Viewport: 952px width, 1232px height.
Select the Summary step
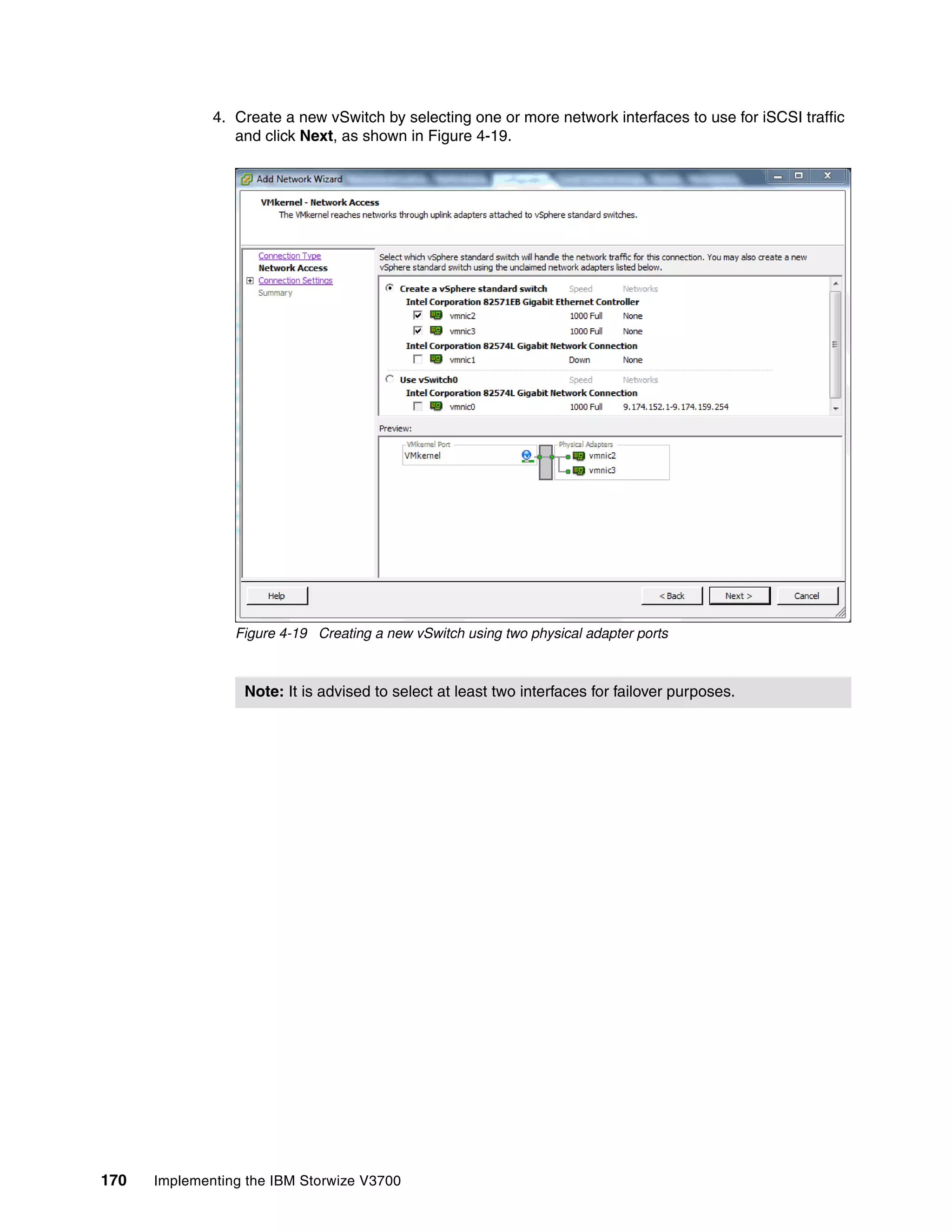[x=275, y=293]
